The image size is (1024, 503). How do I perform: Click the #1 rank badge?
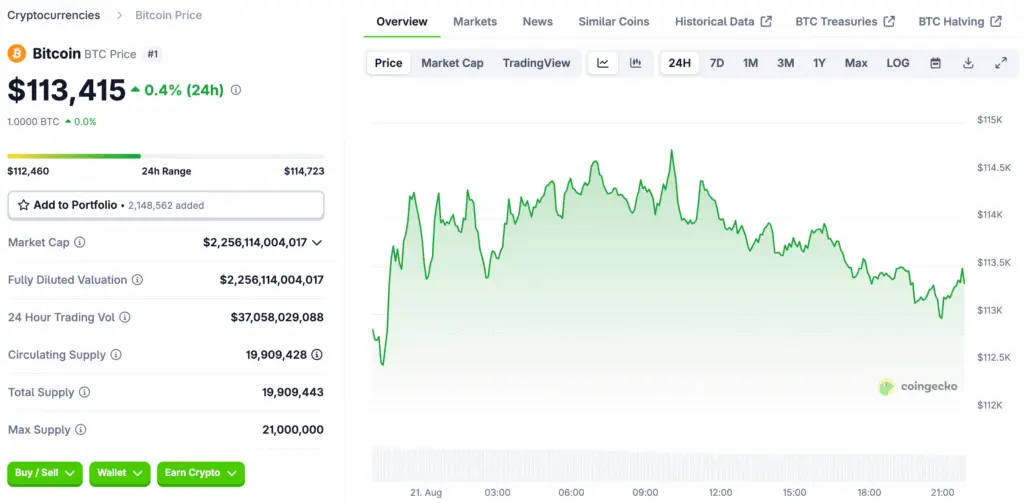pyautogui.click(x=152, y=54)
